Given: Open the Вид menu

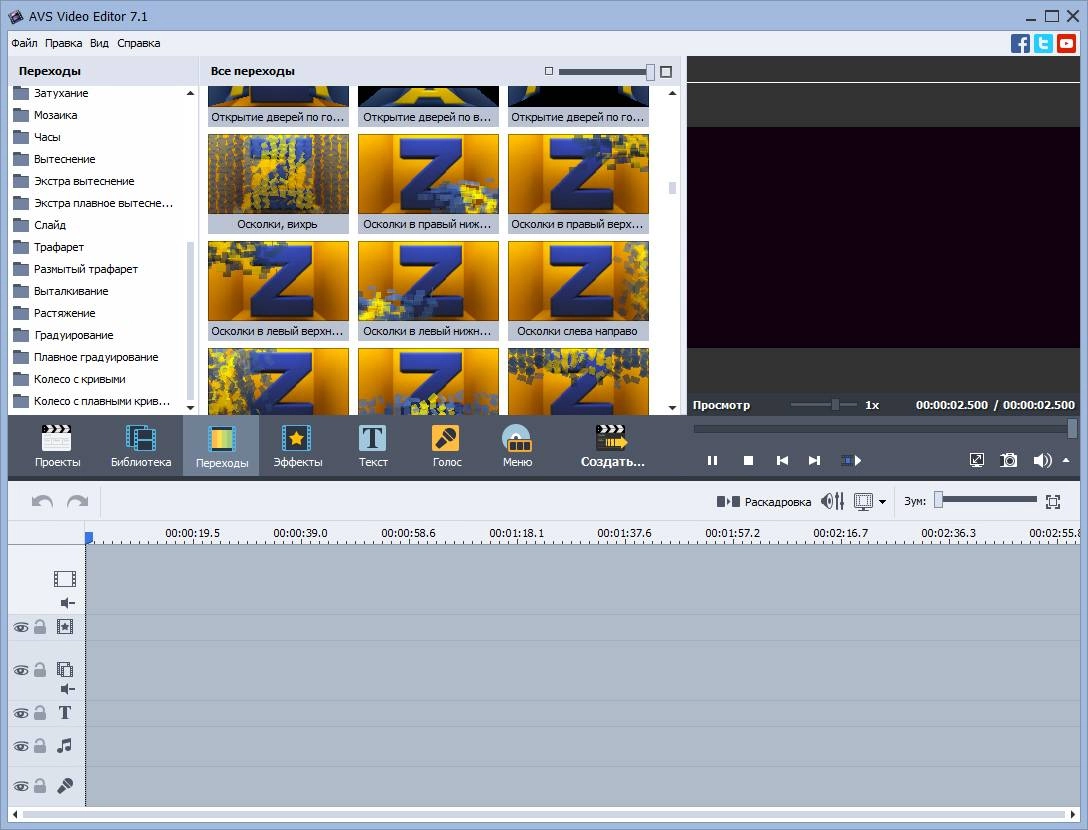Looking at the screenshot, I should point(99,43).
